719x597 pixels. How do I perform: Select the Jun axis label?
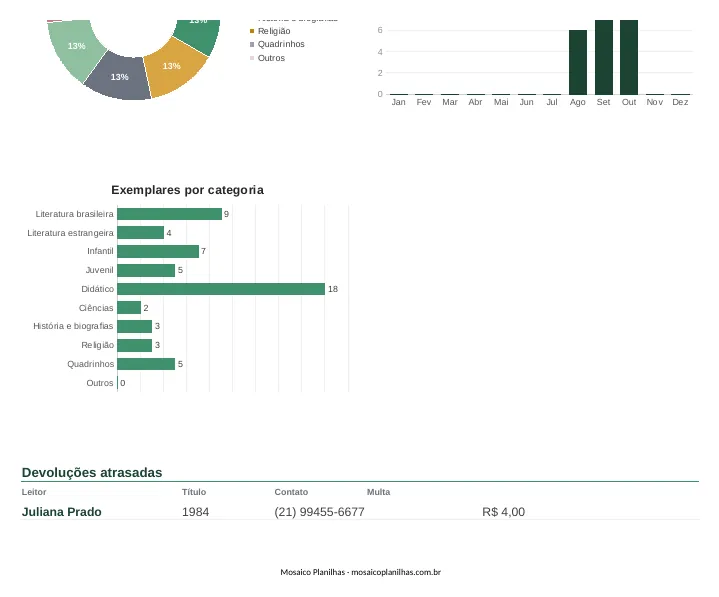click(526, 102)
